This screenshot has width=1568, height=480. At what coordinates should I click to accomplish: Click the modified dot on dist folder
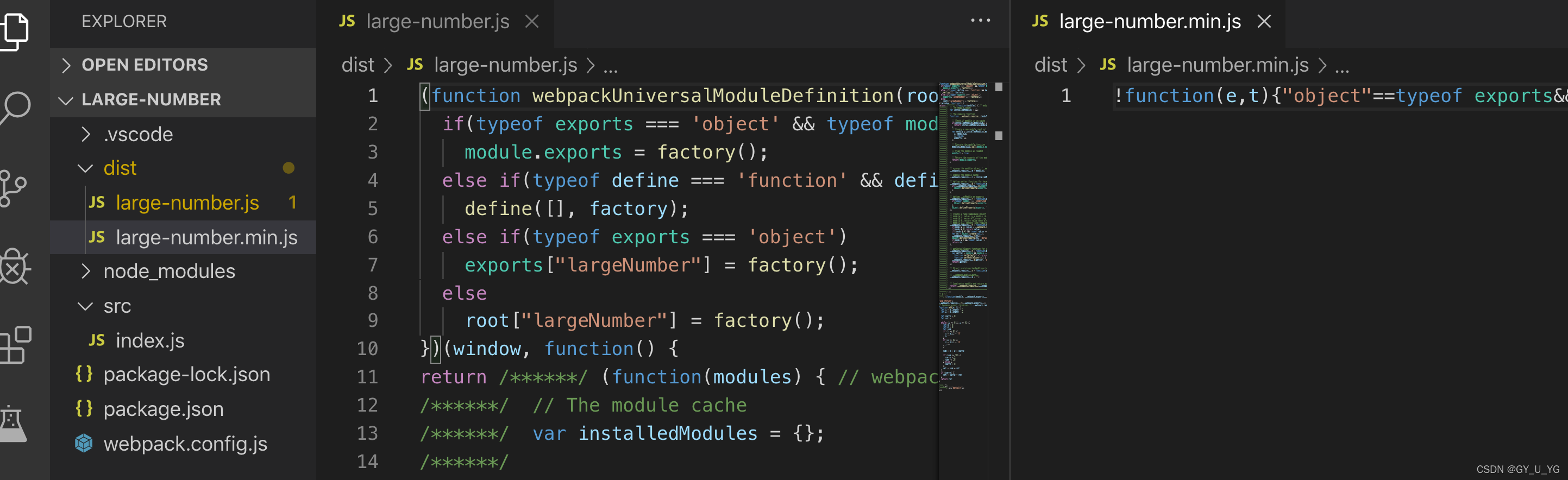coord(288,168)
